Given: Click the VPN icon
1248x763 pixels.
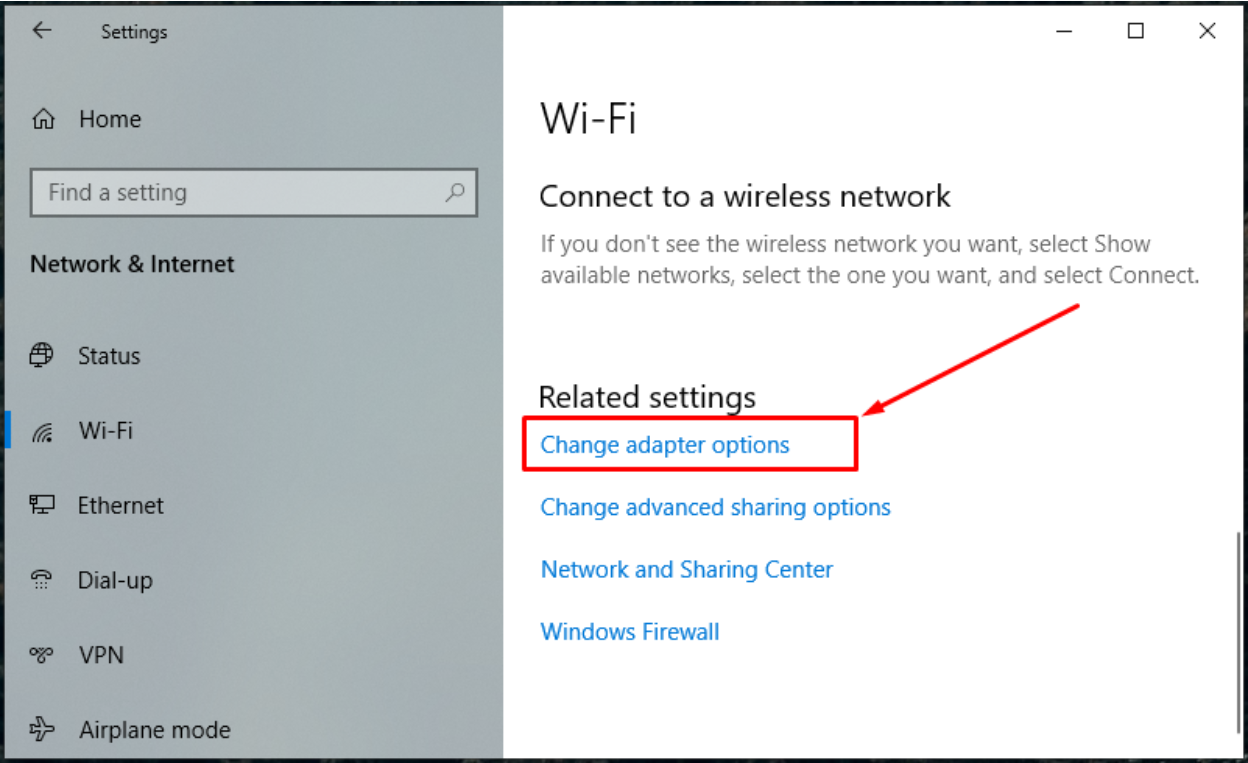Looking at the screenshot, I should pyautogui.click(x=42, y=655).
